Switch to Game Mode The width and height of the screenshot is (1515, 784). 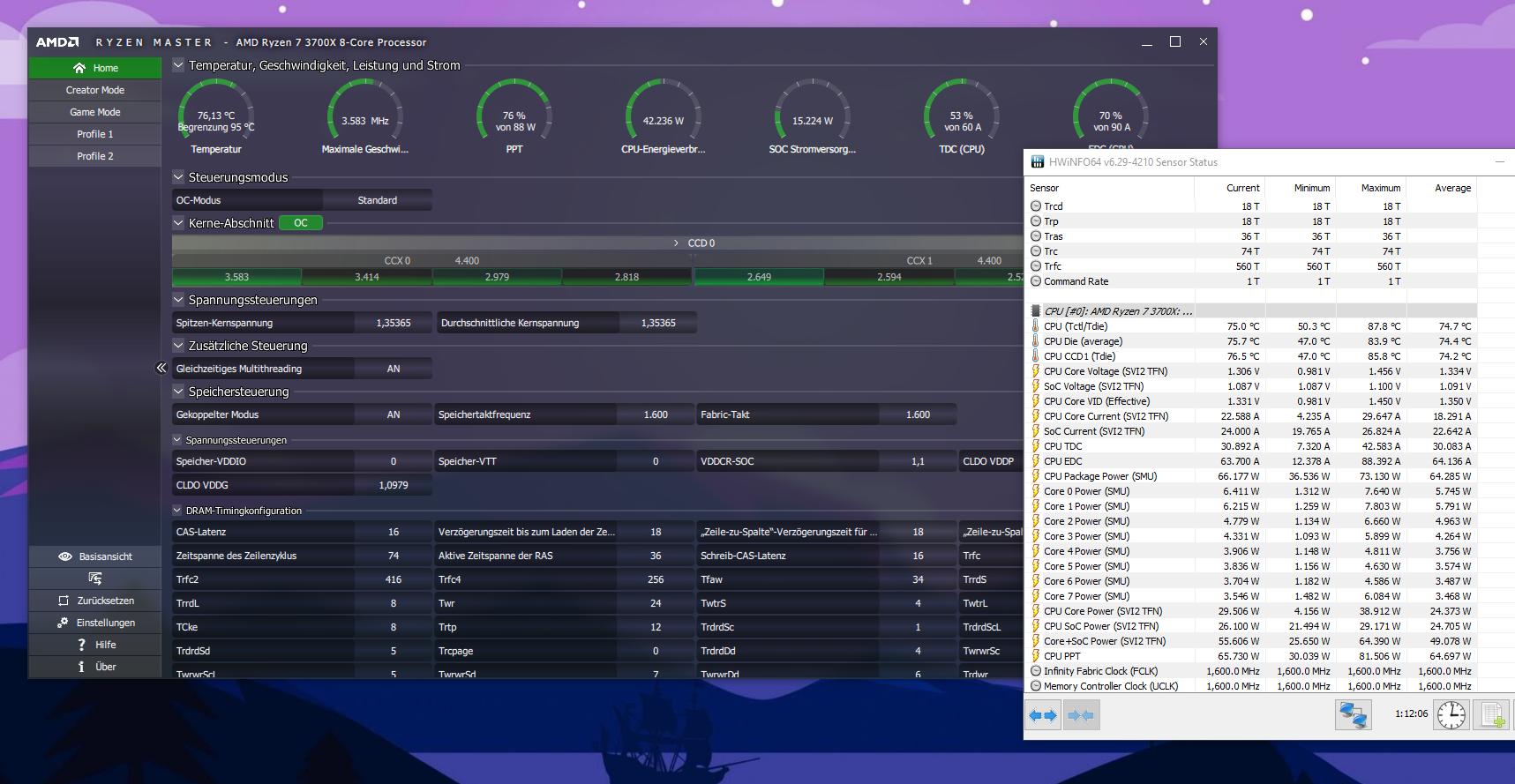tap(95, 112)
